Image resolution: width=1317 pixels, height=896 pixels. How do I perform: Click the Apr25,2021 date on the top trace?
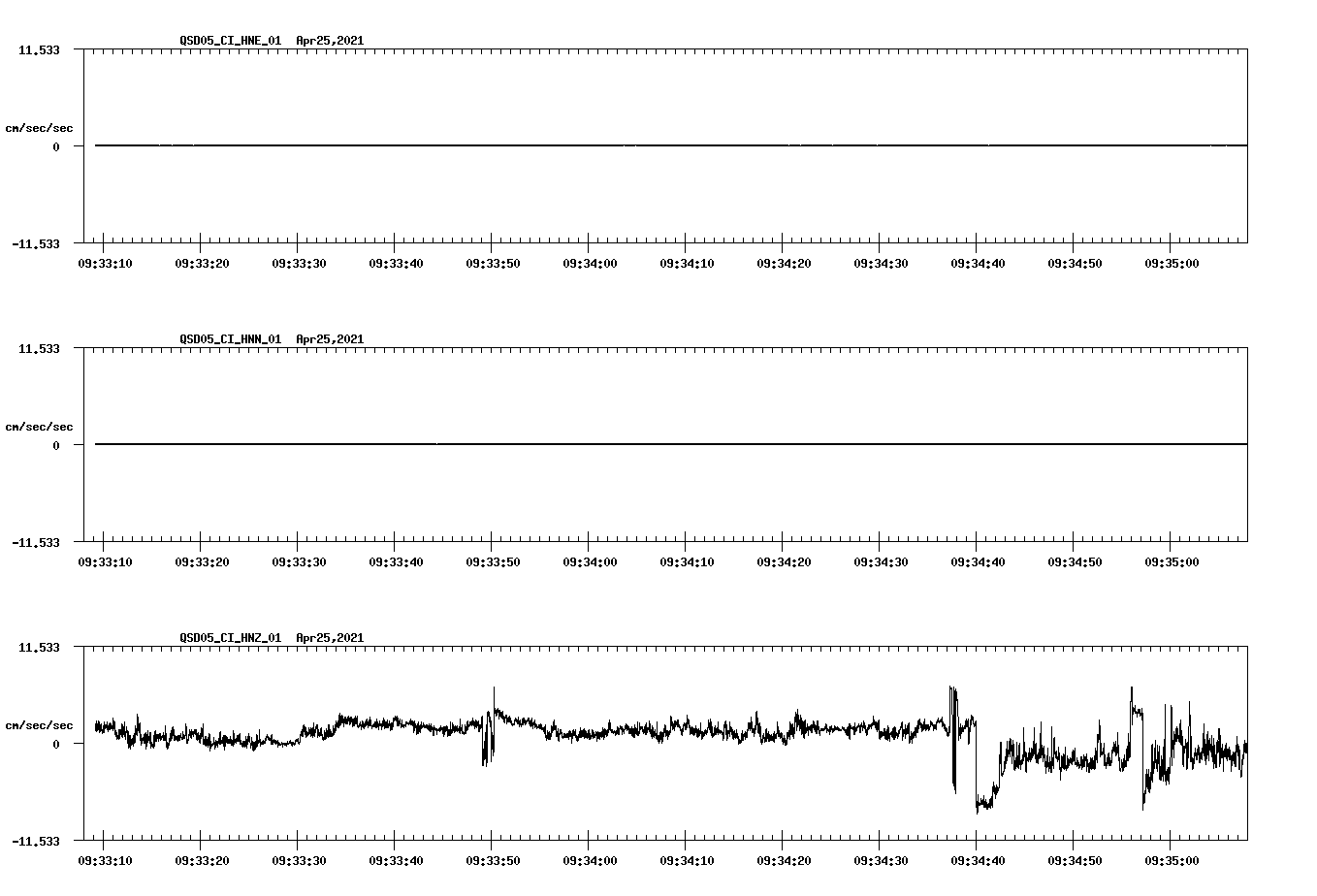coord(330,42)
